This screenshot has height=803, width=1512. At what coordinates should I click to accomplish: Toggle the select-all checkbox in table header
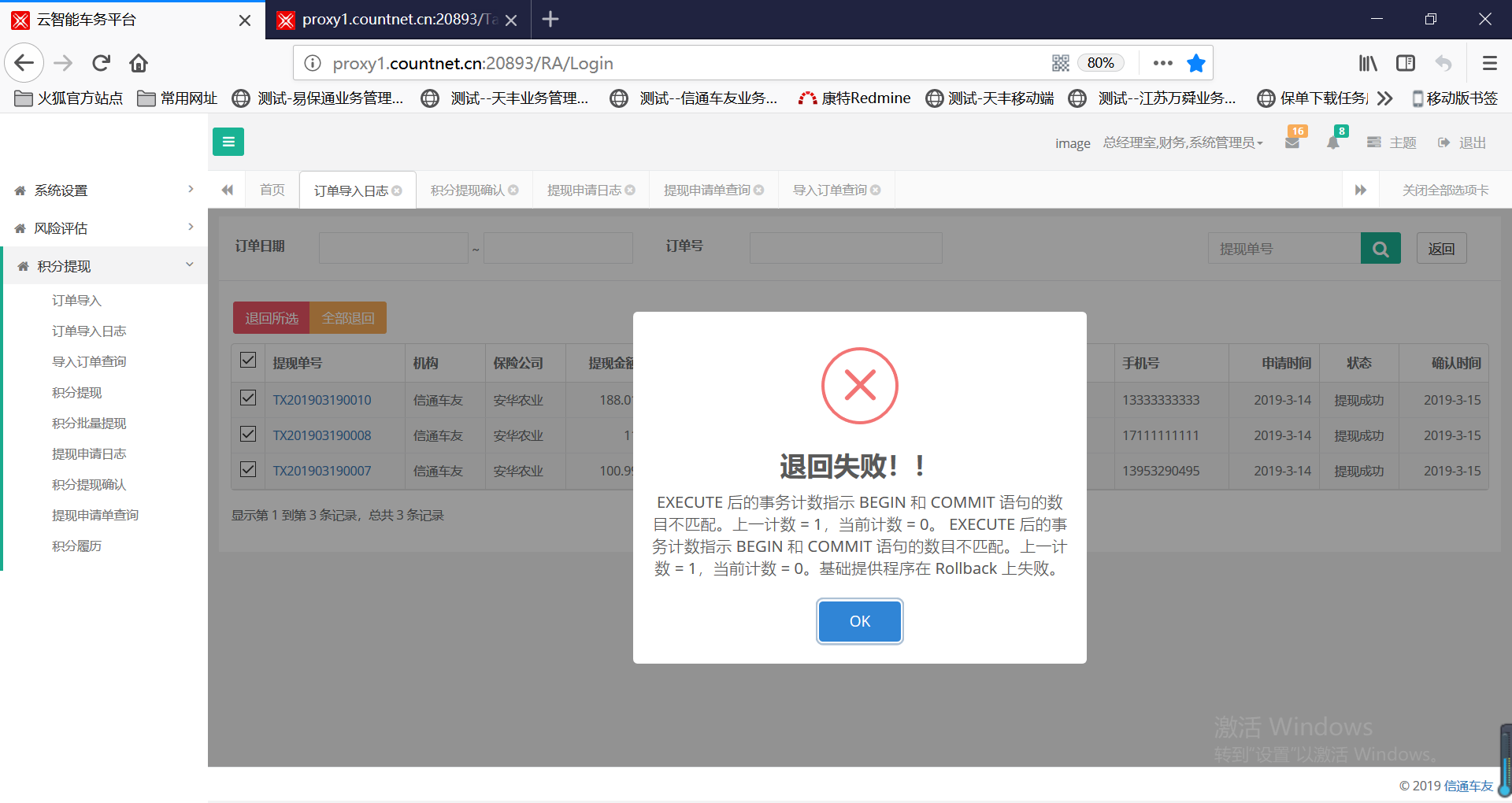pos(248,361)
